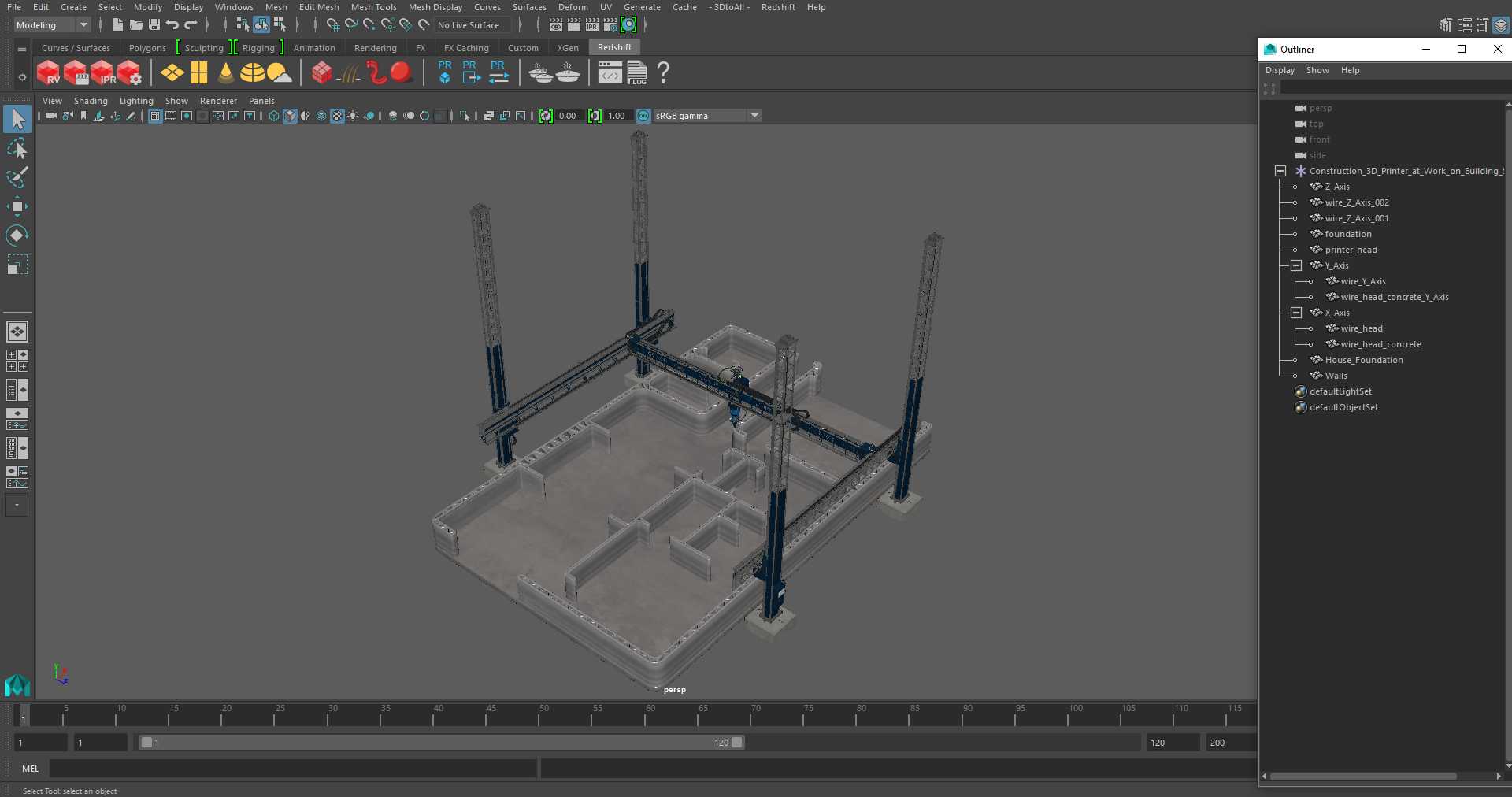Open Outliner Display menu
The height and width of the screenshot is (797, 1512).
click(1280, 70)
